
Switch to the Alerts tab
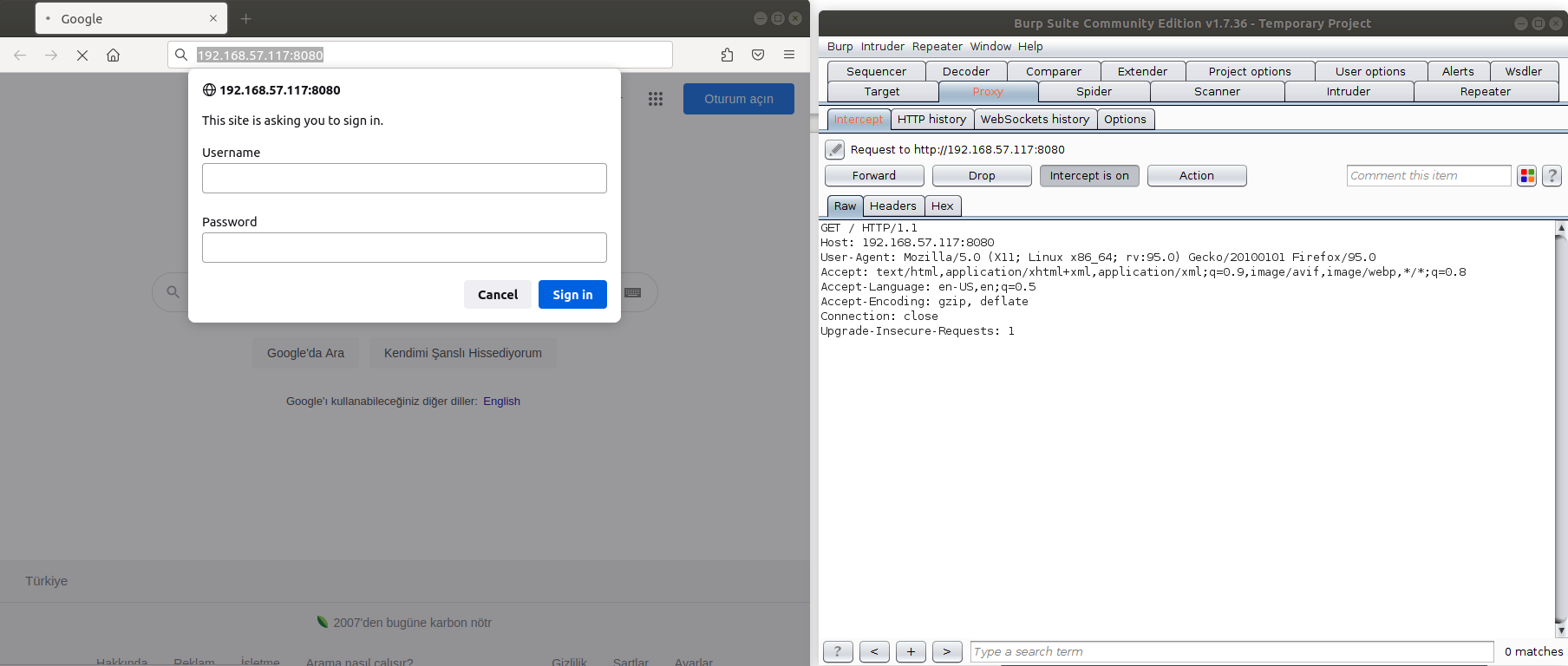1458,71
